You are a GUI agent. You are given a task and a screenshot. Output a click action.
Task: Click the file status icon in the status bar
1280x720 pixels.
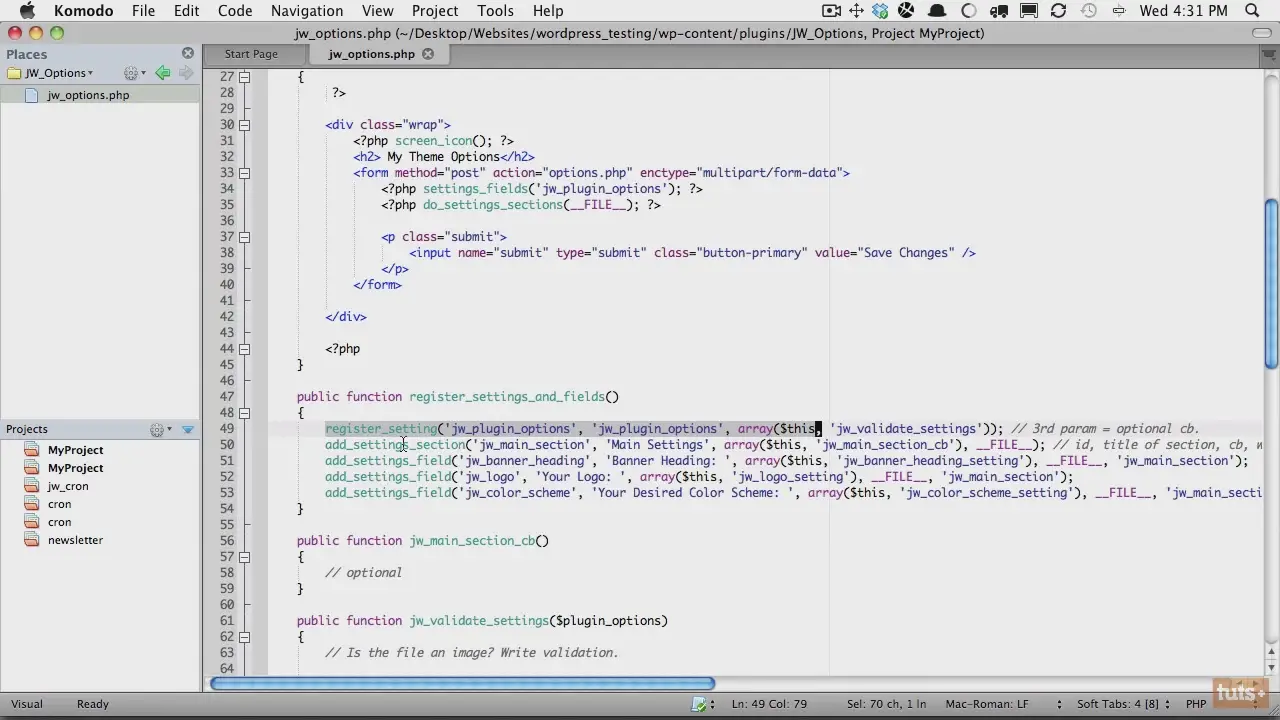701,704
